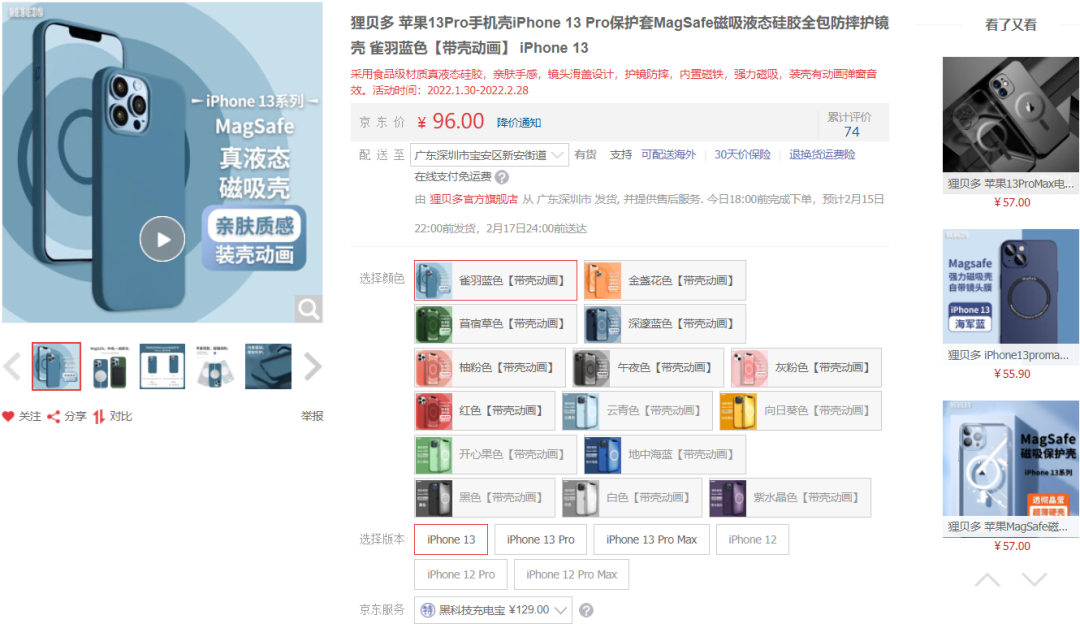Select color 云青色【带壳动画】
The height and width of the screenshot is (624, 1080).
pos(637,410)
